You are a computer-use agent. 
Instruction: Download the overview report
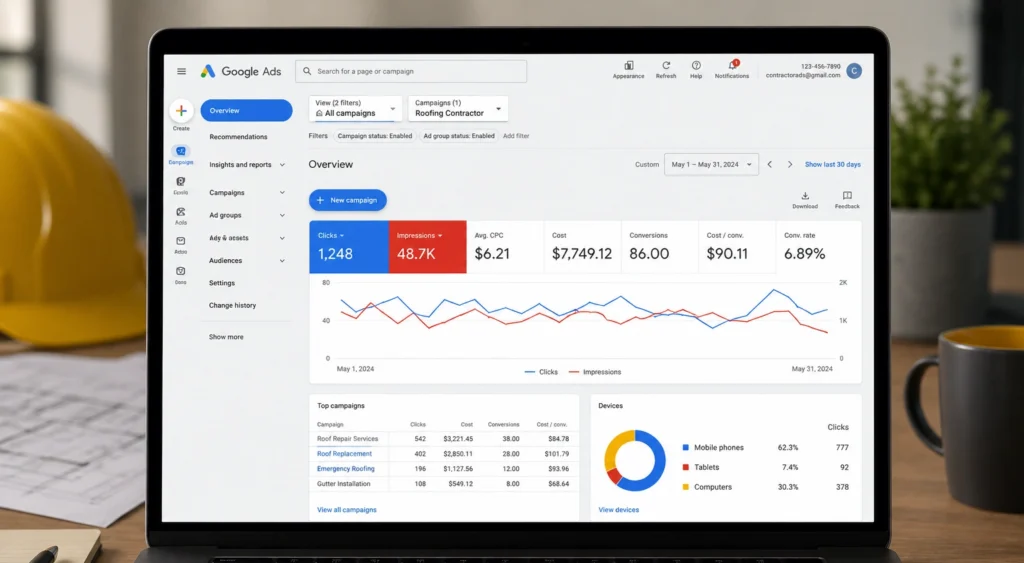tap(805, 200)
